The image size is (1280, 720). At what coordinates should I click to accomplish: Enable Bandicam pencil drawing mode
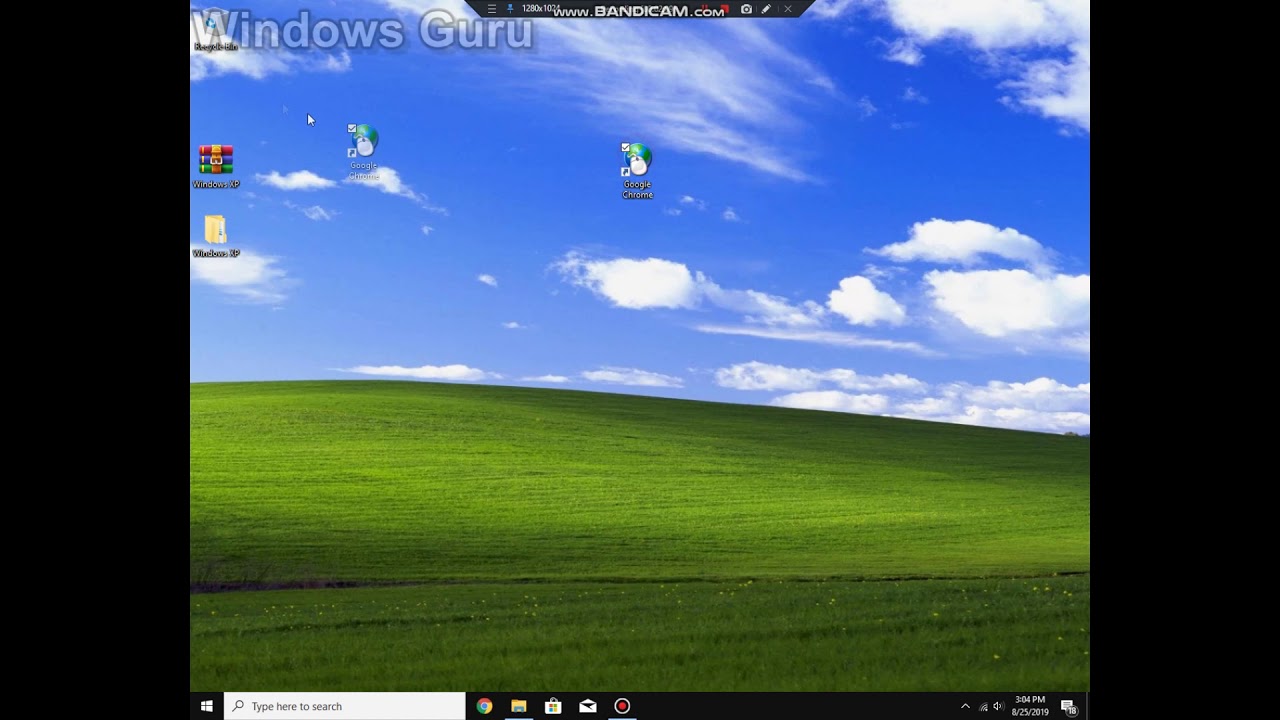pyautogui.click(x=766, y=9)
